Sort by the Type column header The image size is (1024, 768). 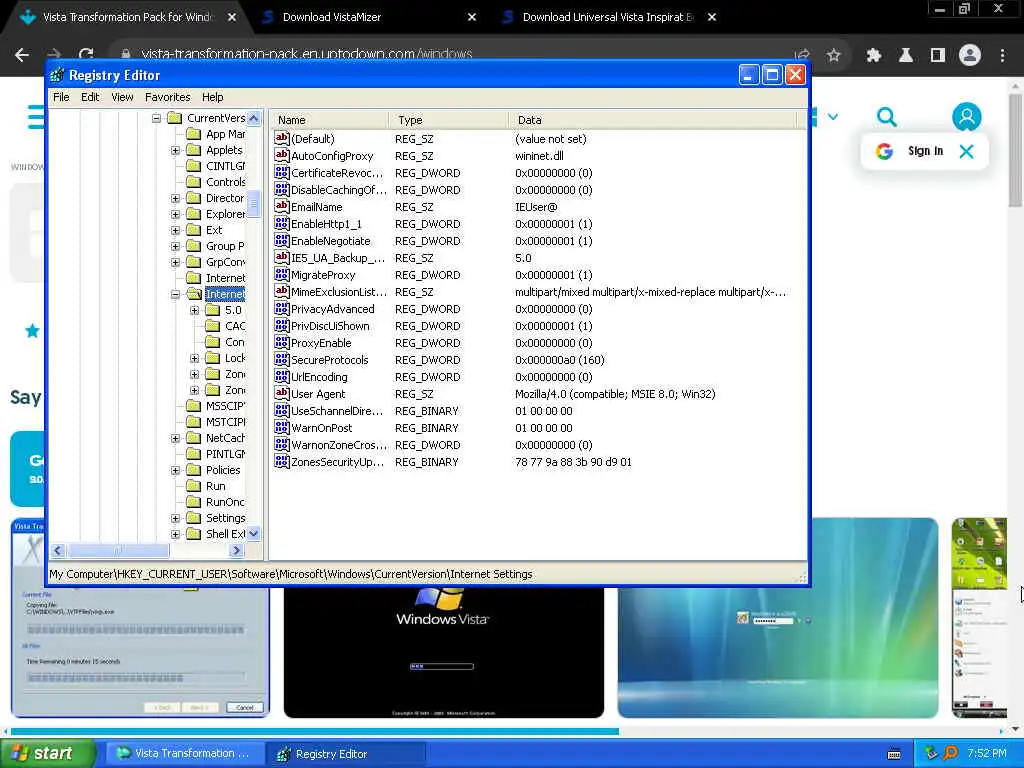click(448, 120)
